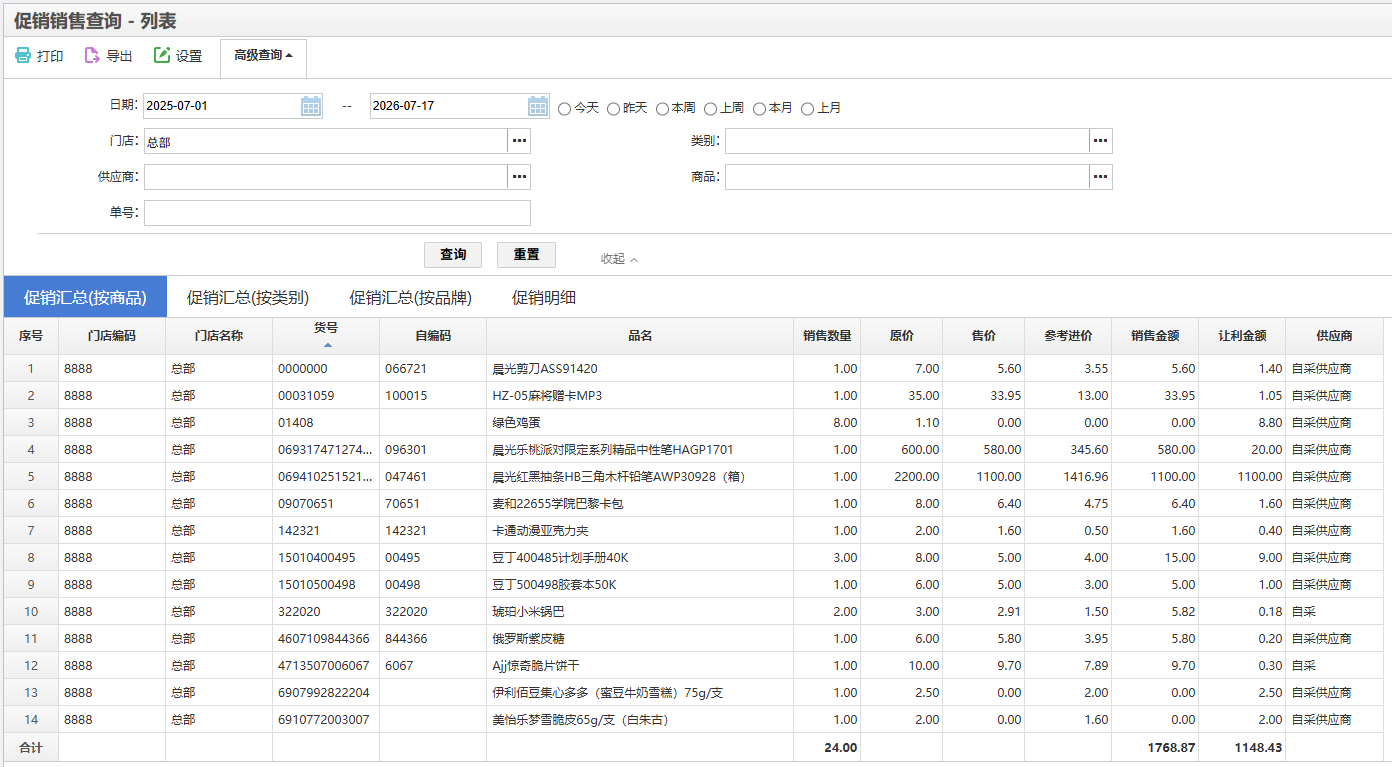Sort by the 销售数量 column header
The width and height of the screenshot is (1392, 767).
[827, 336]
